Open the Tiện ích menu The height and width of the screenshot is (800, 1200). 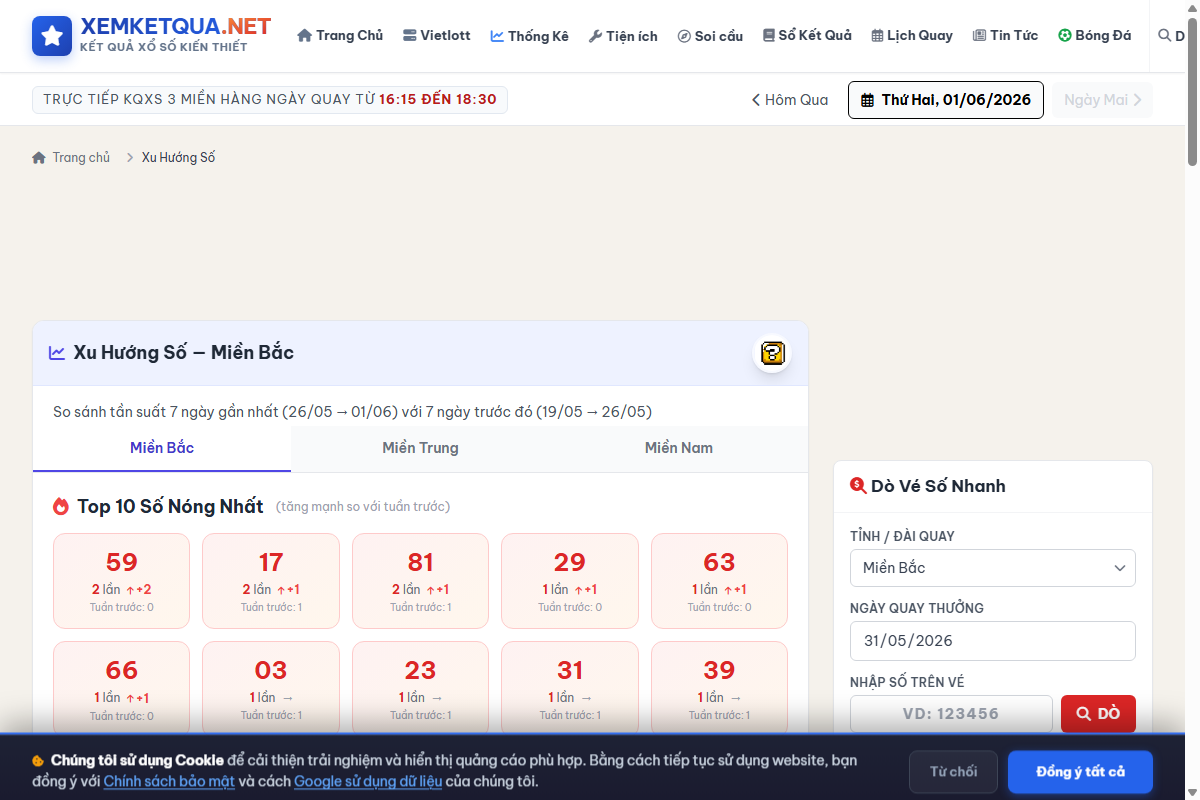click(623, 36)
